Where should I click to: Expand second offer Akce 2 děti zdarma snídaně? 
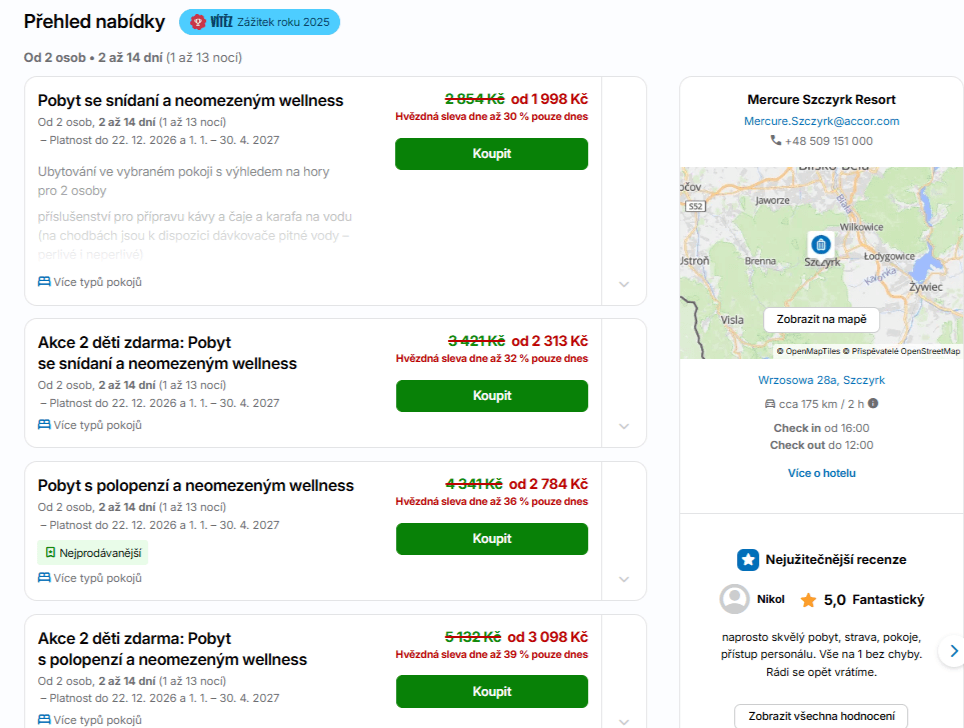pos(624,426)
